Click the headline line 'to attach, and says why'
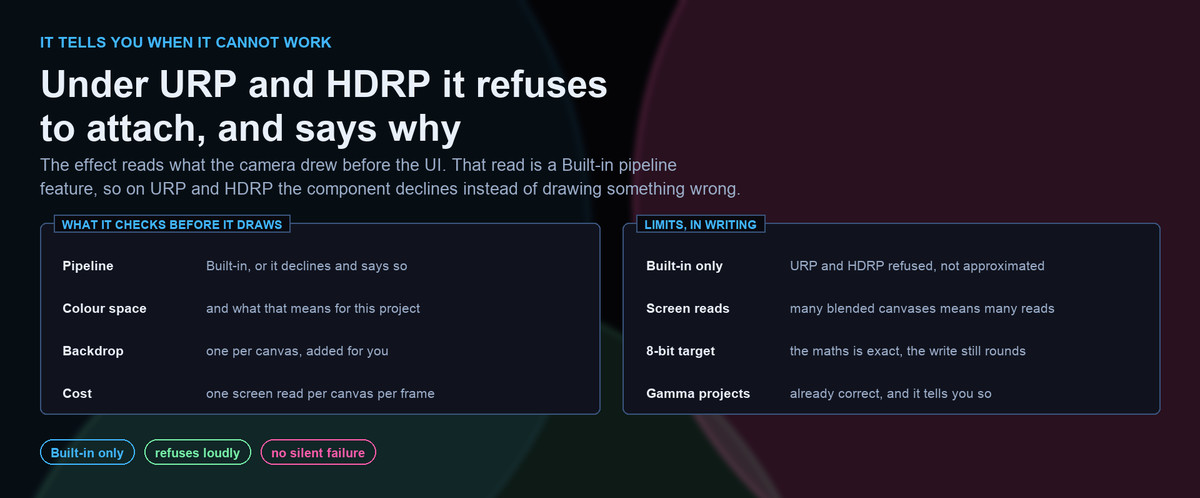Image resolution: width=1200 pixels, height=498 pixels. pos(251,130)
